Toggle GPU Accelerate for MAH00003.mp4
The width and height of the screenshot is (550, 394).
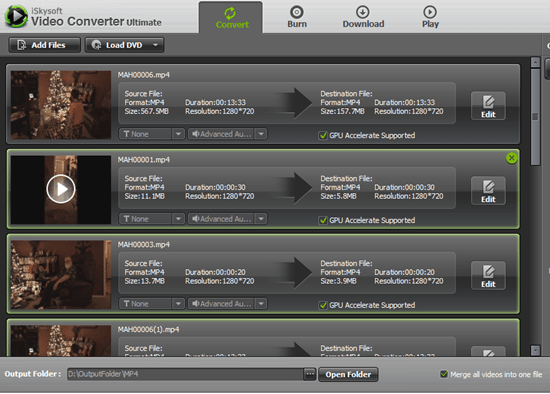(323, 305)
